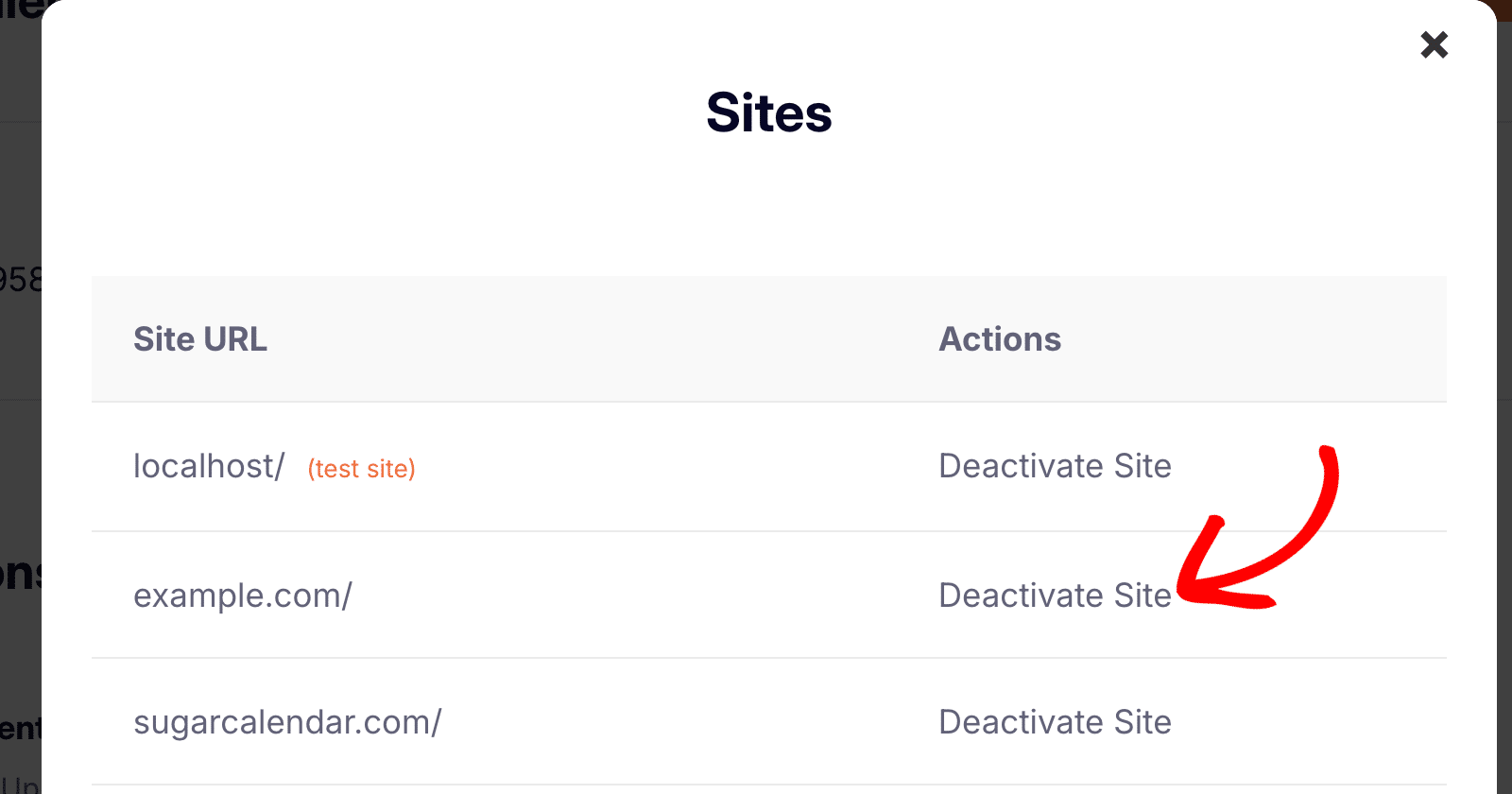The width and height of the screenshot is (1512, 794).
Task: Open the example.com/ site URL
Action: click(x=243, y=595)
